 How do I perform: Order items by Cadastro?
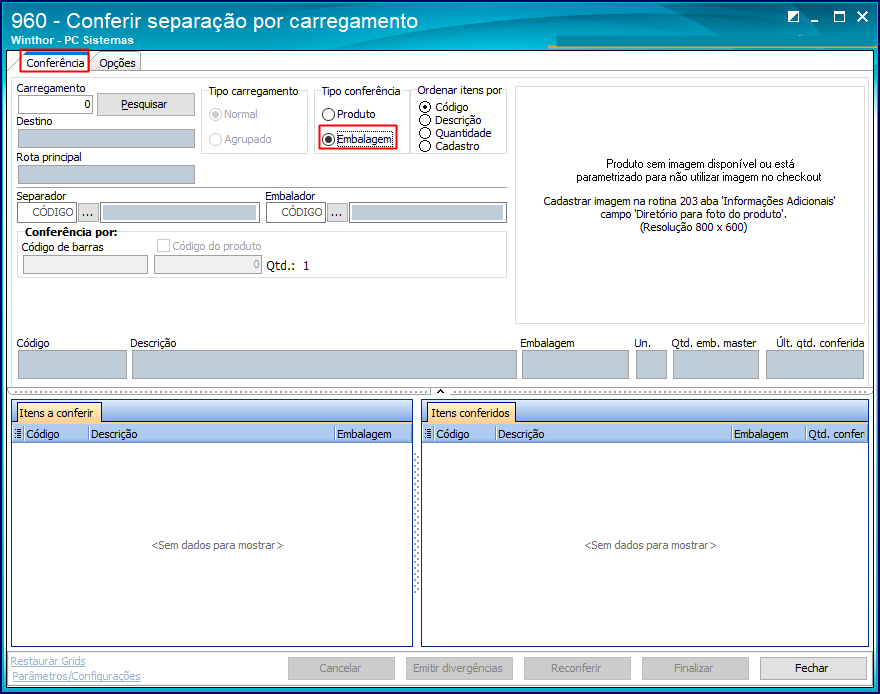tap(450, 146)
